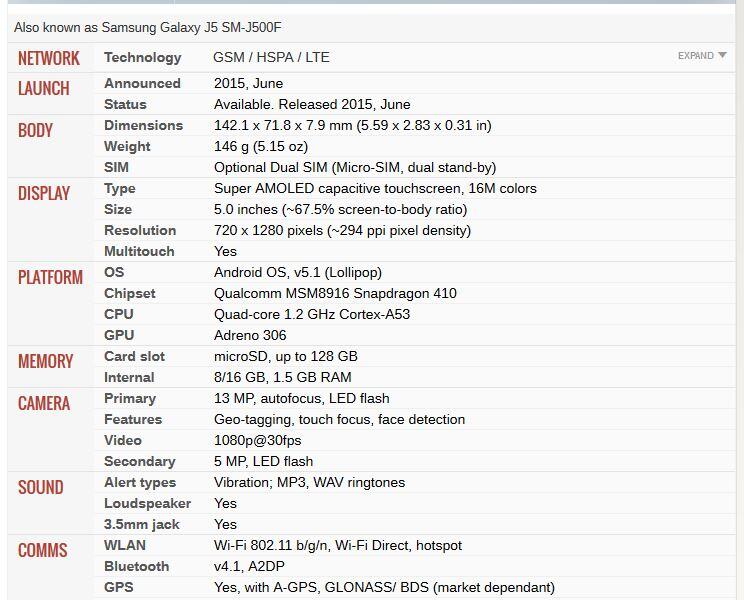Click the Video spec label
744x600 pixels.
point(123,440)
